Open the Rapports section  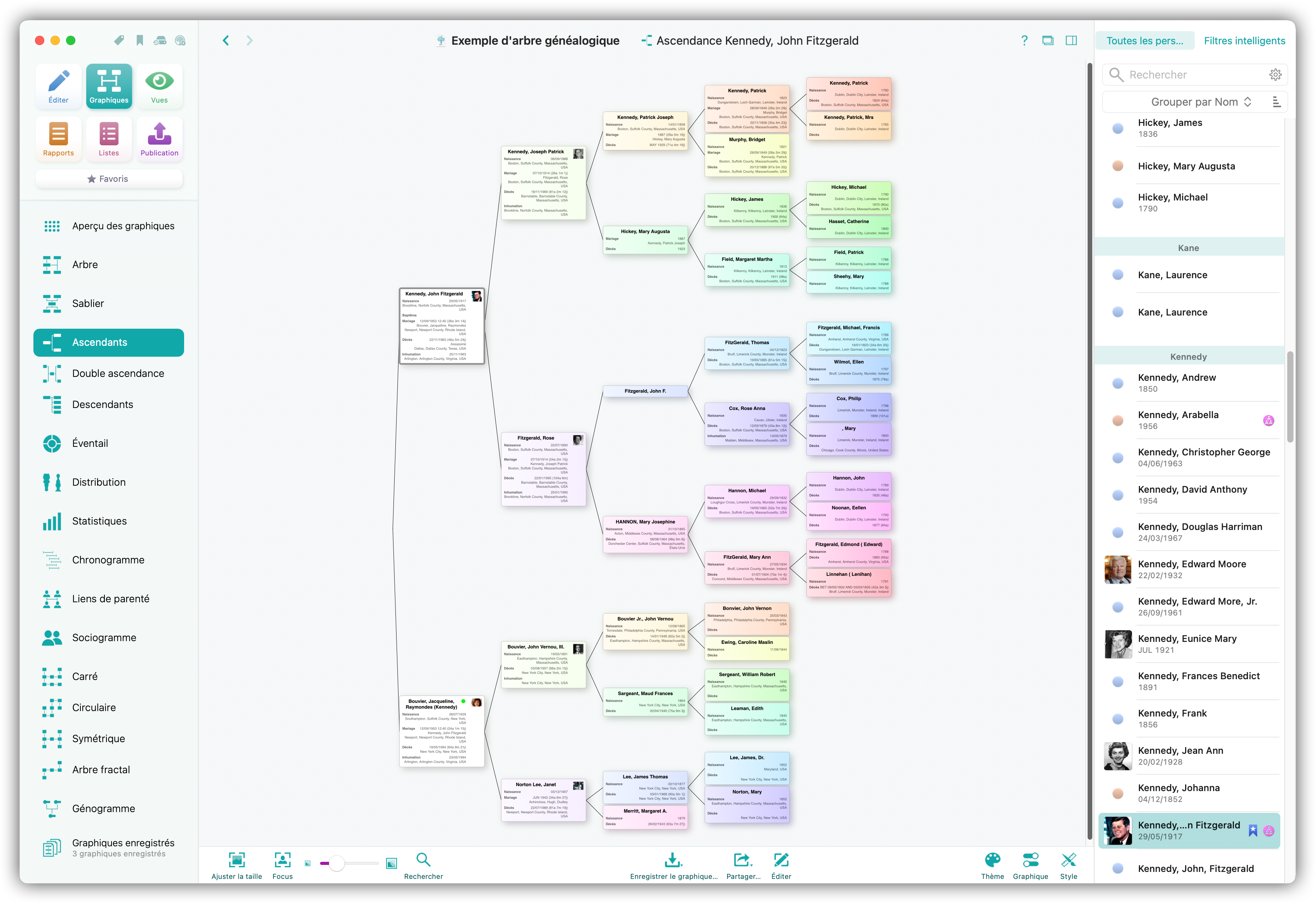pyautogui.click(x=58, y=139)
